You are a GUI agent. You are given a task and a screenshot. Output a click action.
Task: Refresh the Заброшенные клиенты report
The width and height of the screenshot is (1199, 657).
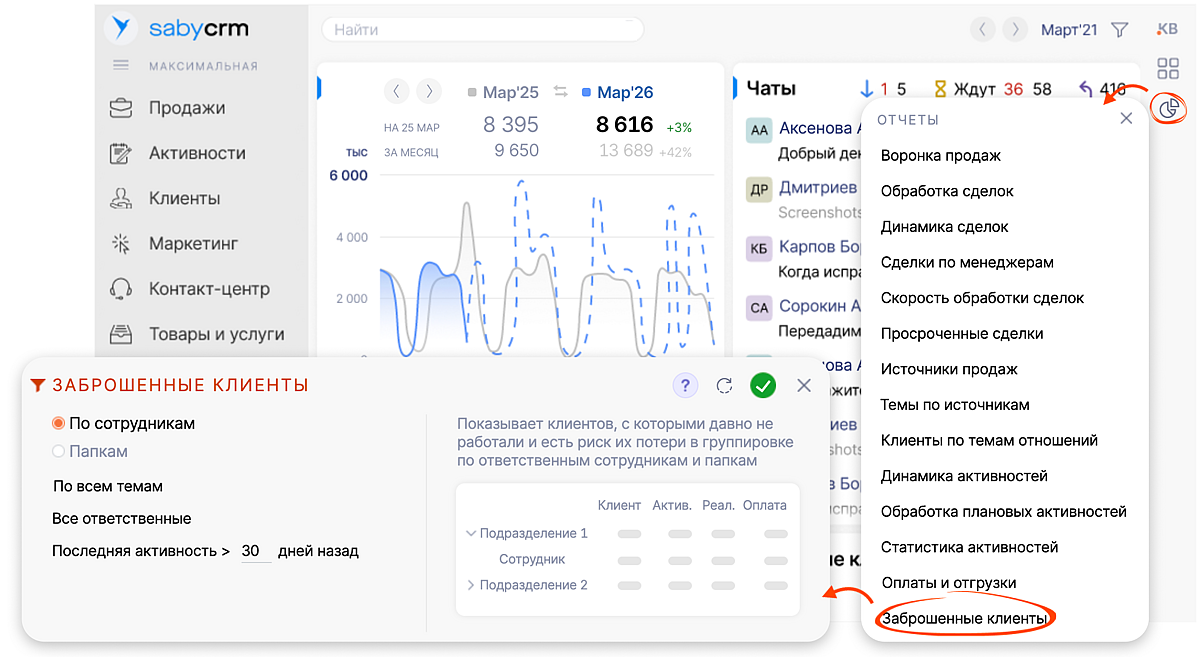point(725,386)
